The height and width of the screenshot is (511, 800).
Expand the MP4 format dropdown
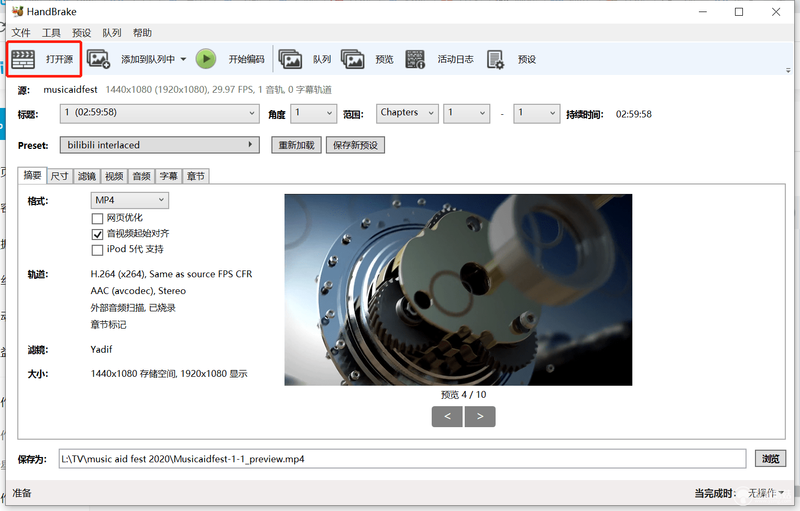[x=130, y=200]
